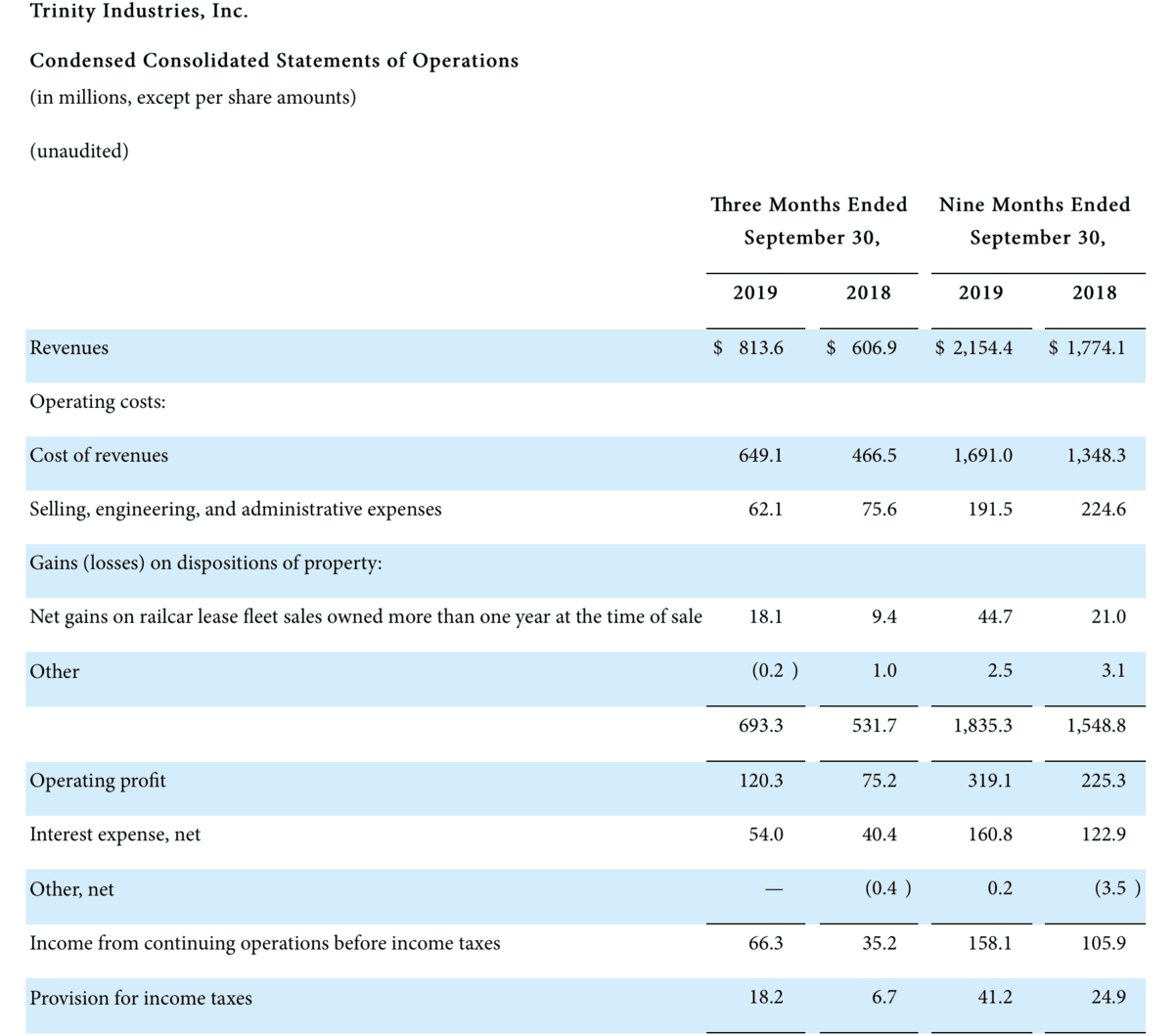Screen dimensions: 1174x1036
Task: Select 'Interest expense, net' row label
Action: pos(115,834)
